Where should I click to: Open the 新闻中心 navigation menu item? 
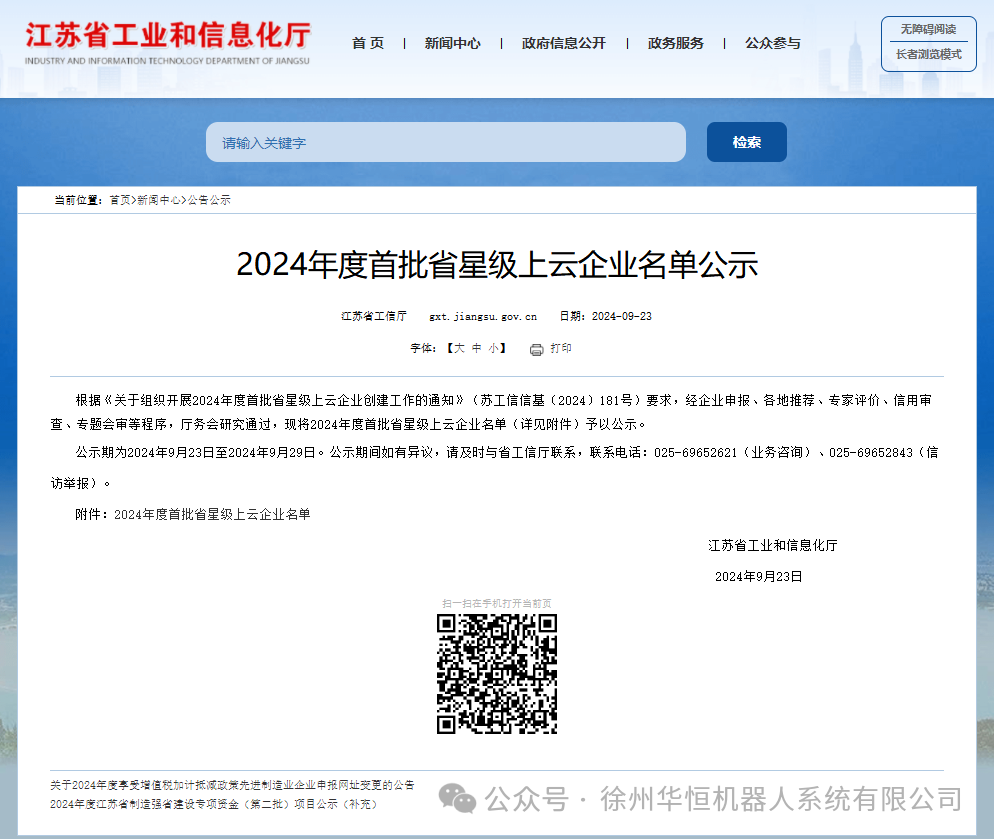pos(452,43)
